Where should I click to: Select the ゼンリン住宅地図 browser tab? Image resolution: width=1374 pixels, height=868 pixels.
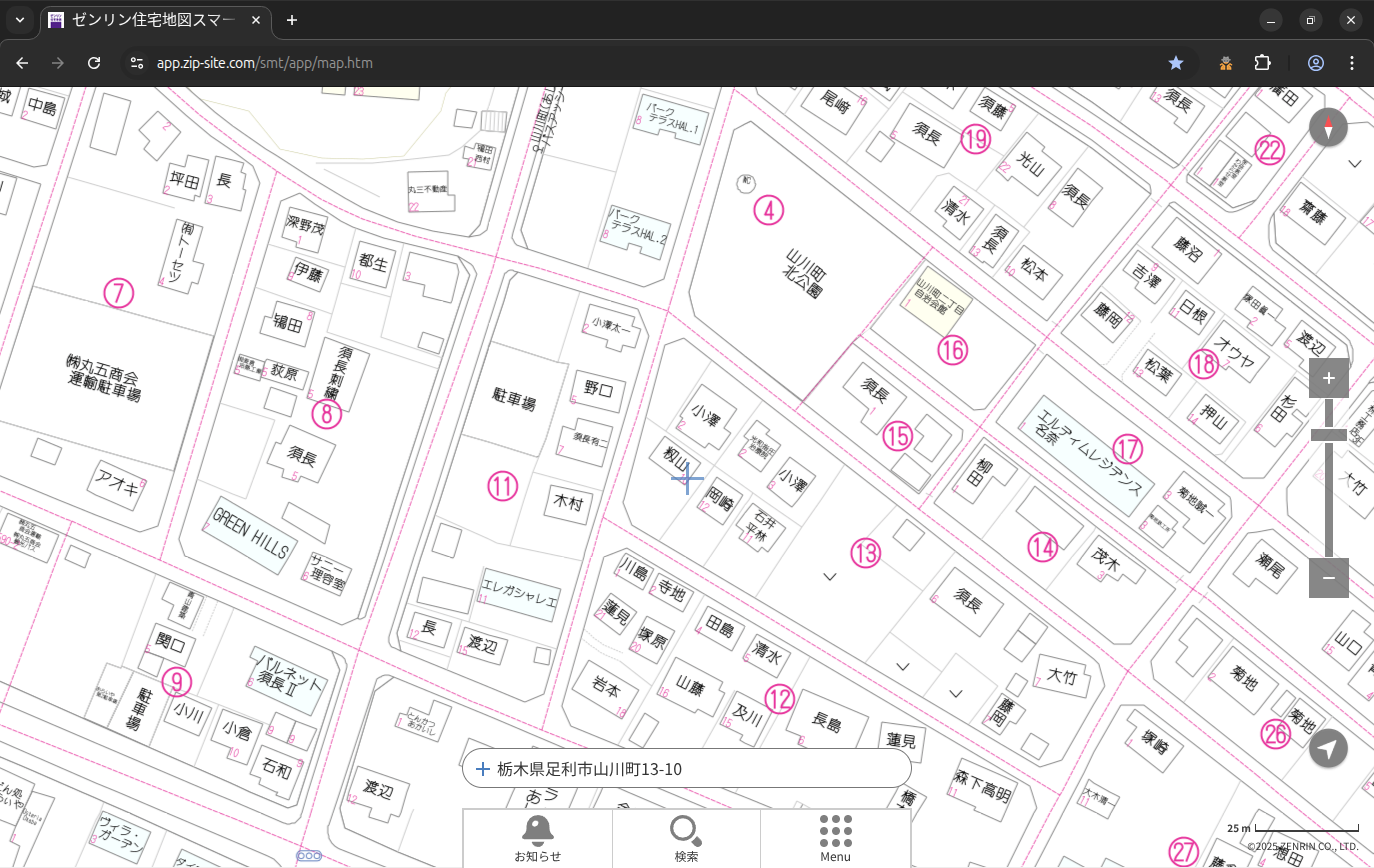[155, 20]
